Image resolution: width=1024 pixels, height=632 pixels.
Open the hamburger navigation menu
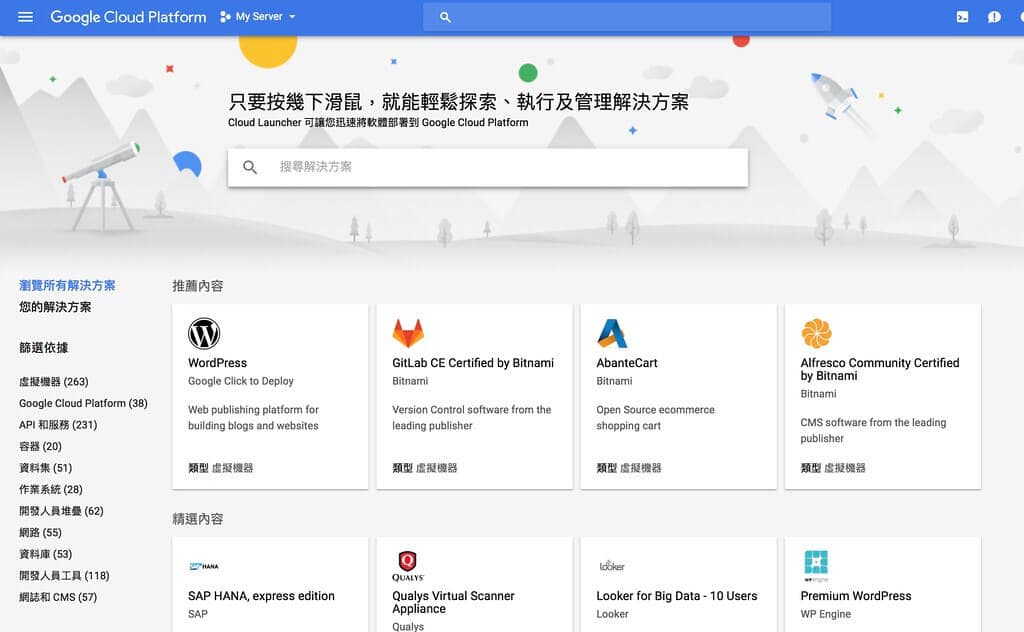[x=25, y=17]
